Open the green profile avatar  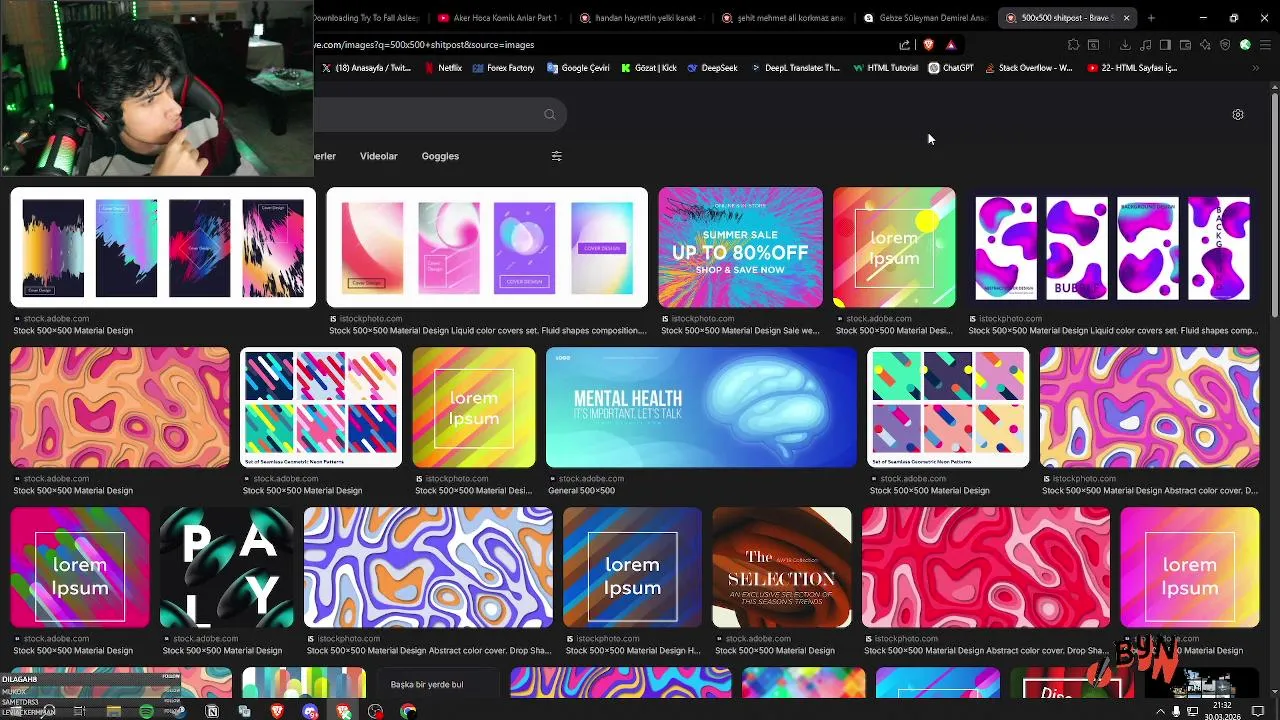(x=1245, y=45)
